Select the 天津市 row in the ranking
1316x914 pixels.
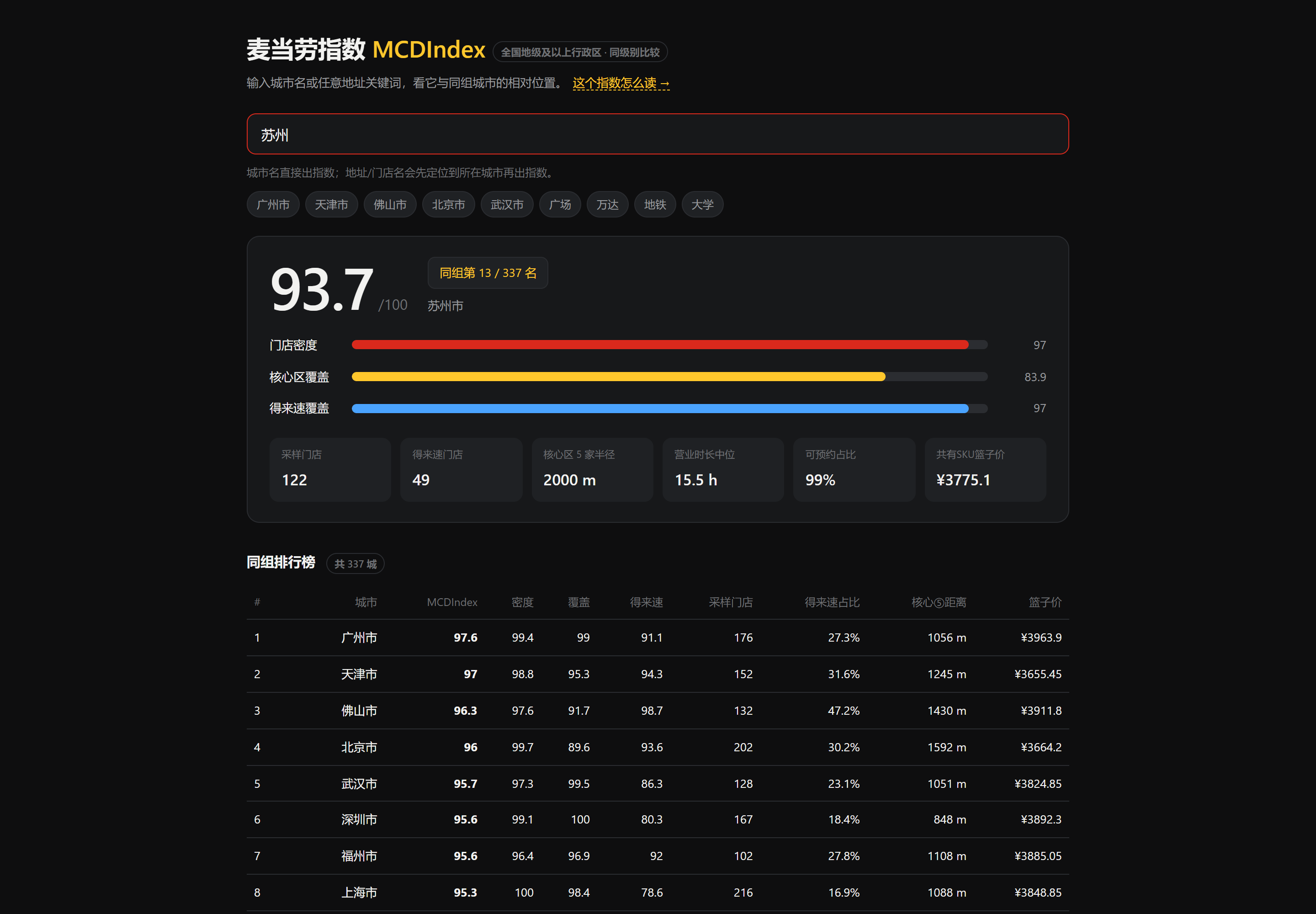[x=658, y=674]
